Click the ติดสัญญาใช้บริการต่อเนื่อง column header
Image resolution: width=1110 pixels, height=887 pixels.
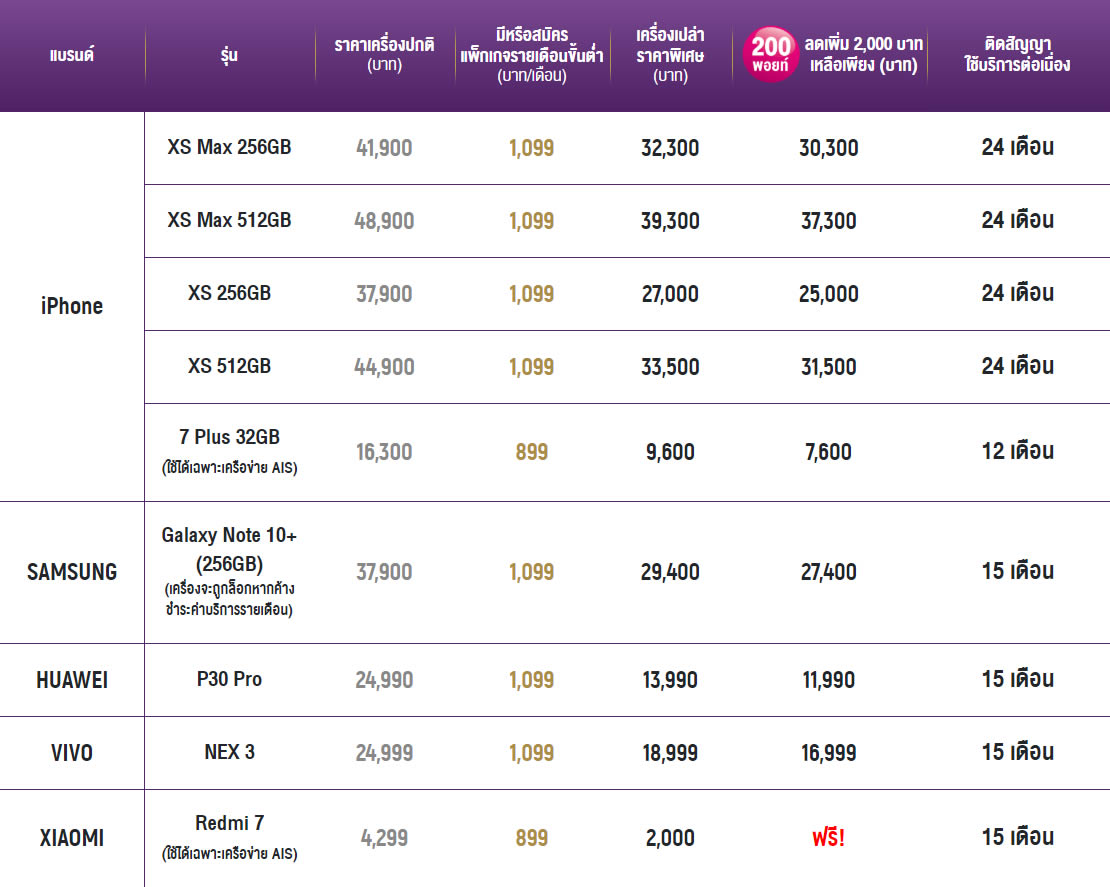tap(1017, 54)
